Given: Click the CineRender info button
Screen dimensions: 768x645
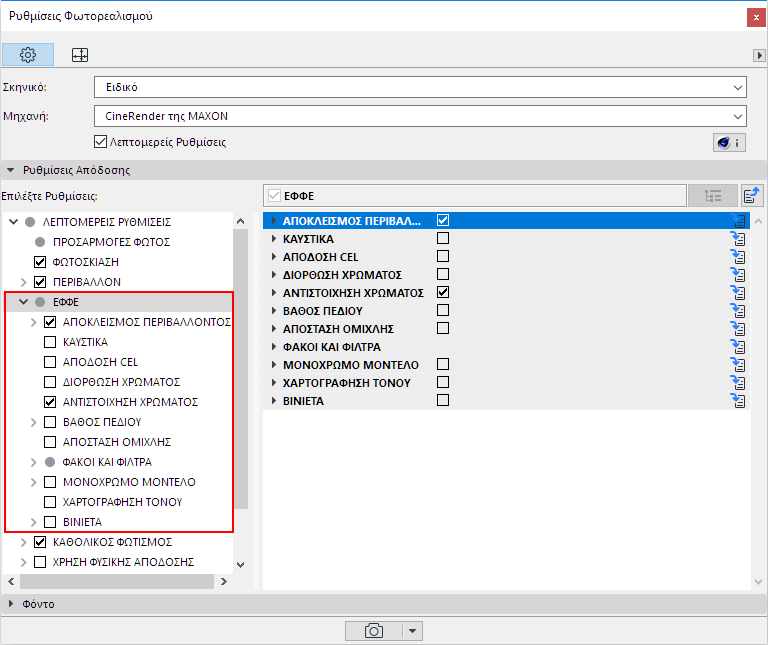Looking at the screenshot, I should pyautogui.click(x=729, y=143).
